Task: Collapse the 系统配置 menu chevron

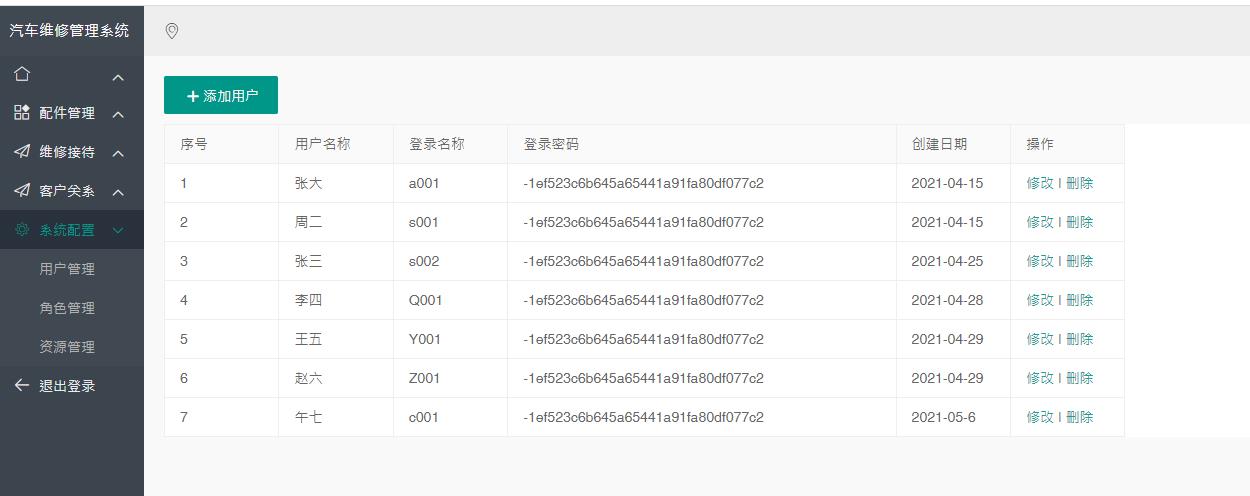Action: [118, 231]
